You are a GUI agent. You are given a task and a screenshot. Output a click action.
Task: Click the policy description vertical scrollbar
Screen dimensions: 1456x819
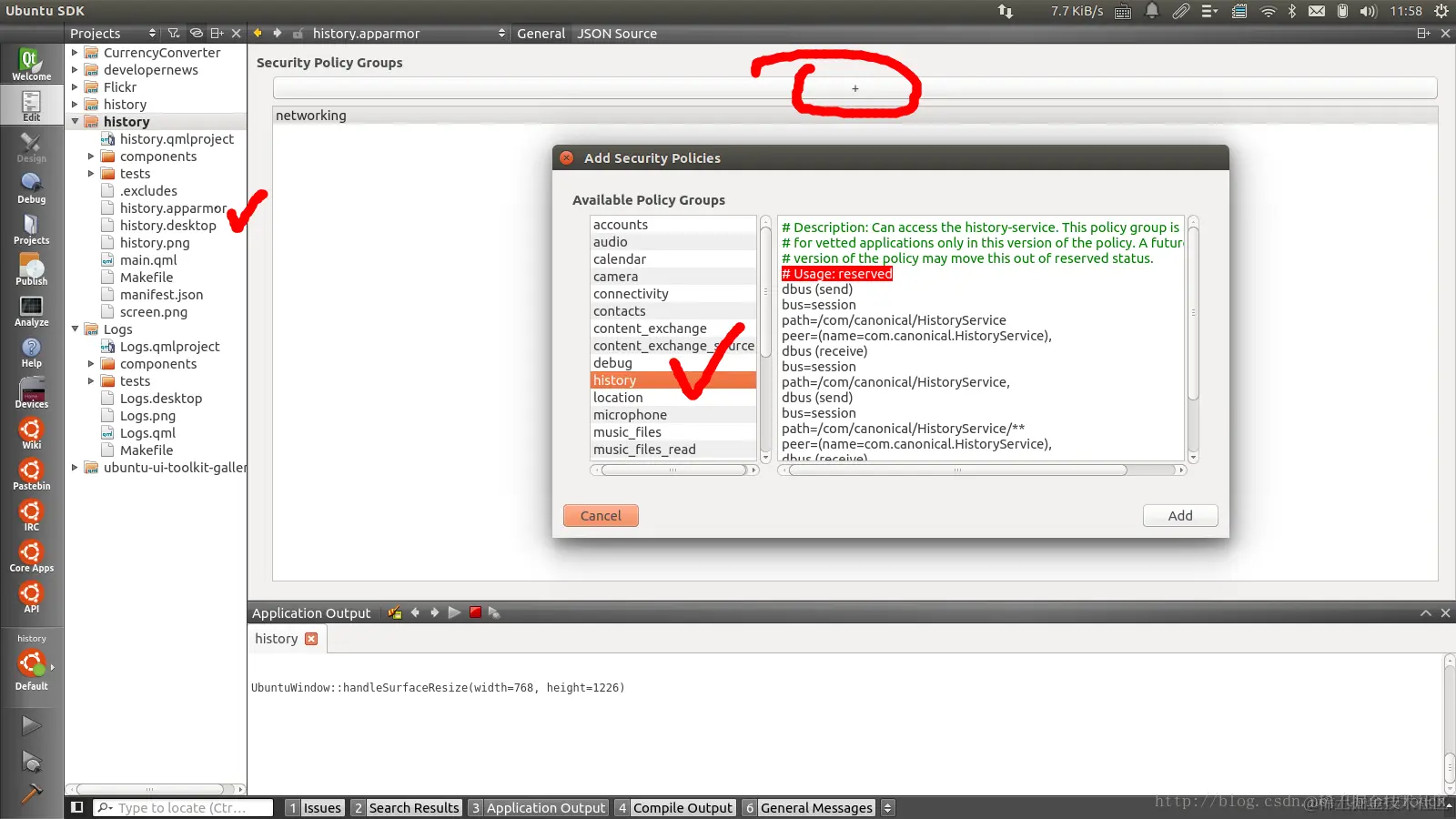pyautogui.click(x=1193, y=339)
